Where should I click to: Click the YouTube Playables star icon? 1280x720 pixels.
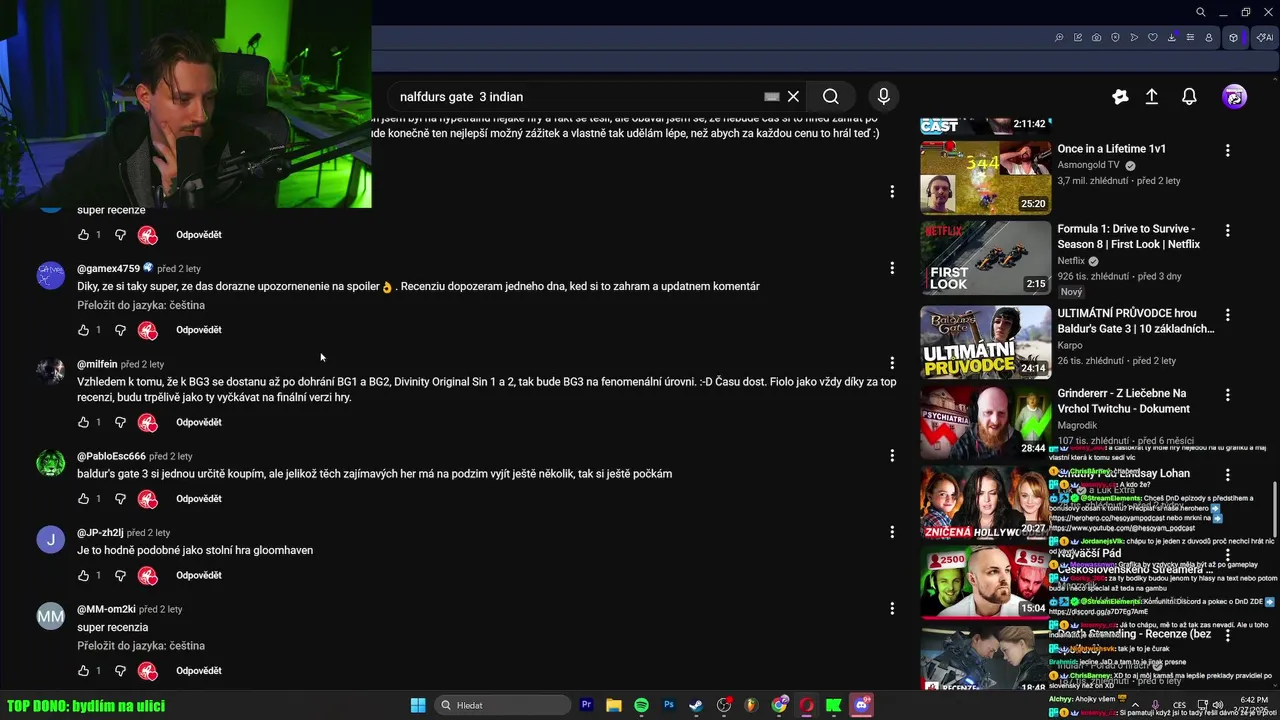pyautogui.click(x=1120, y=97)
